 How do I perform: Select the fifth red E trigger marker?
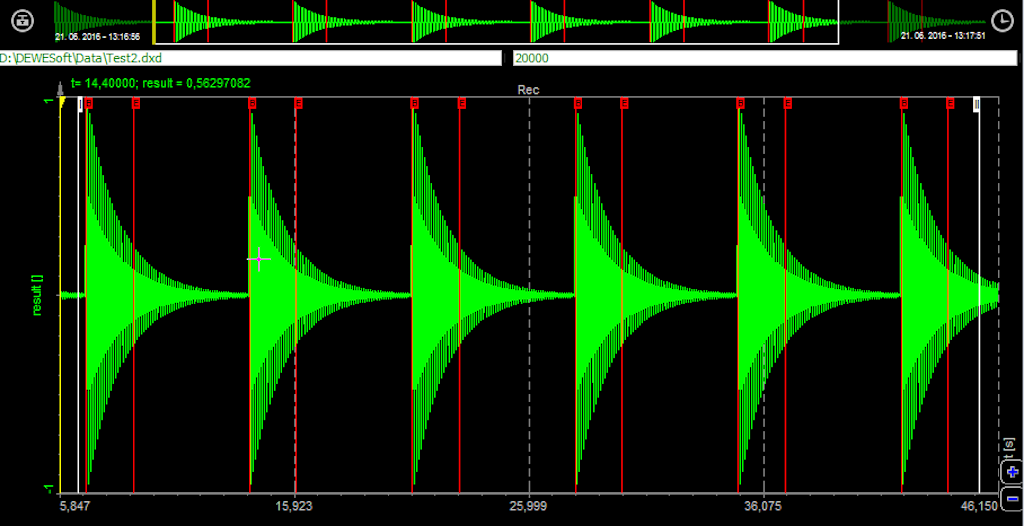pyautogui.click(x=788, y=103)
